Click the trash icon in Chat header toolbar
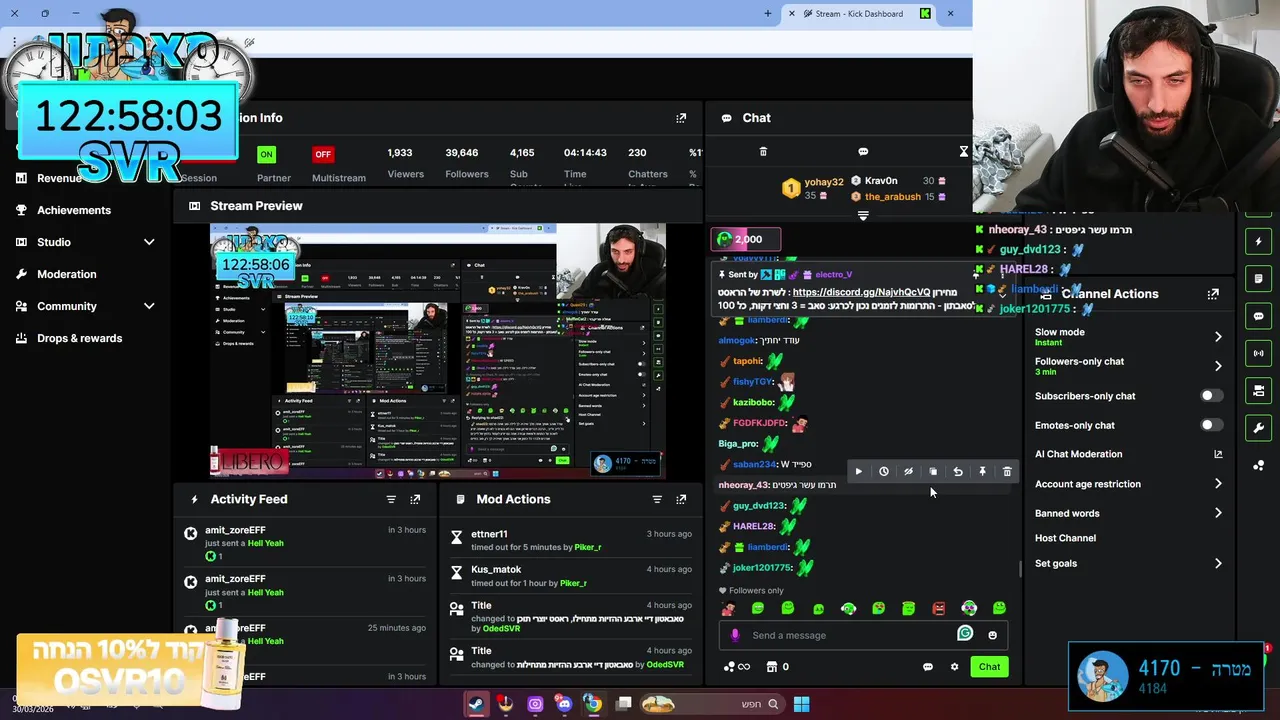The image size is (1280, 720). pyautogui.click(x=763, y=152)
